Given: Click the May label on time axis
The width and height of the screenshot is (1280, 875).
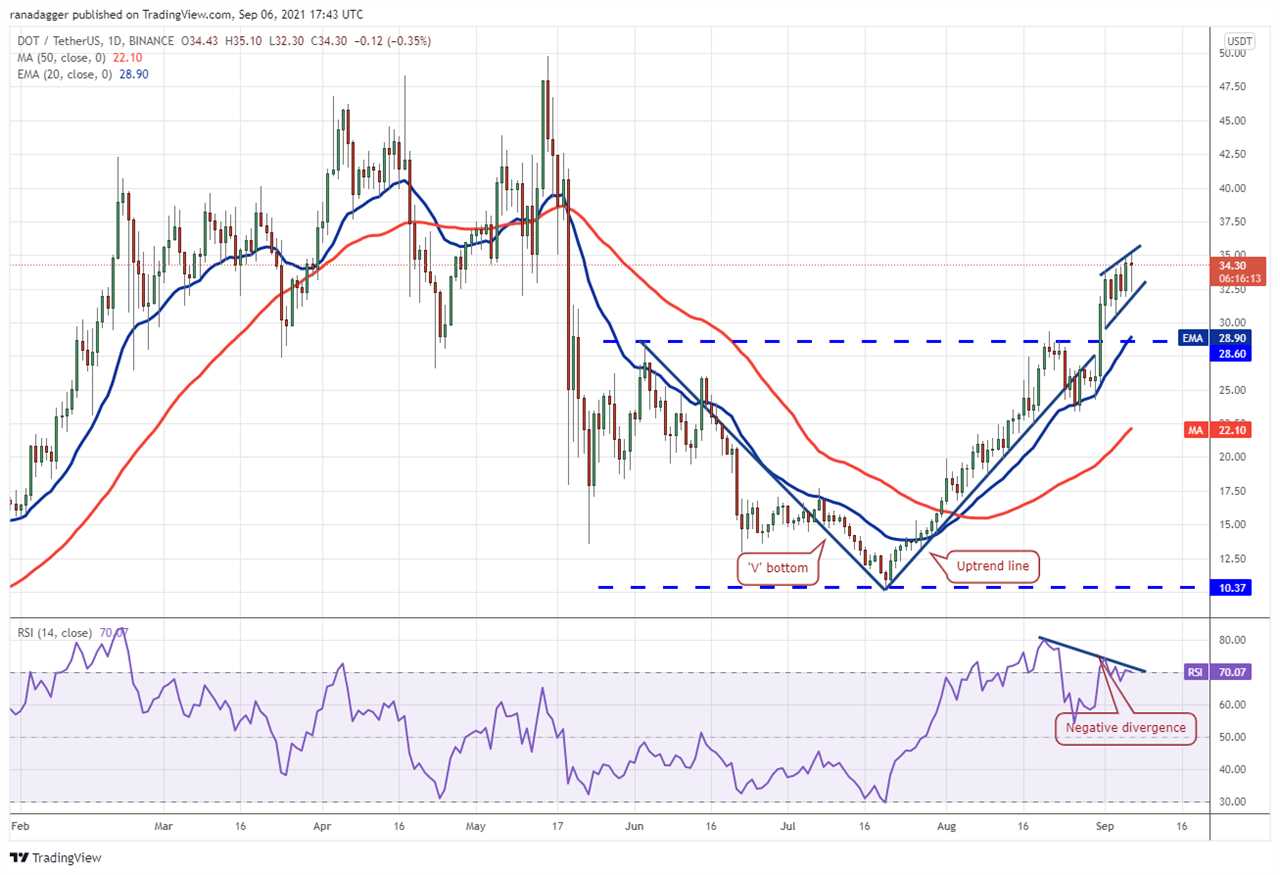Looking at the screenshot, I should (x=476, y=828).
